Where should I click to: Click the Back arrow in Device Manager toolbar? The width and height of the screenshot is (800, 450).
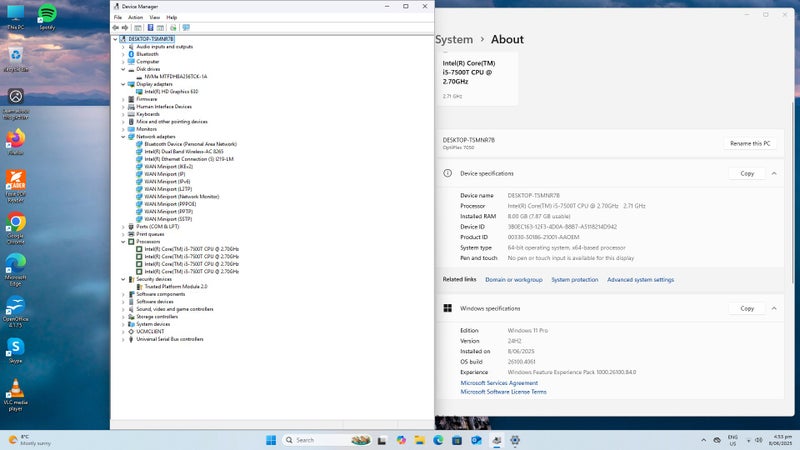point(116,28)
